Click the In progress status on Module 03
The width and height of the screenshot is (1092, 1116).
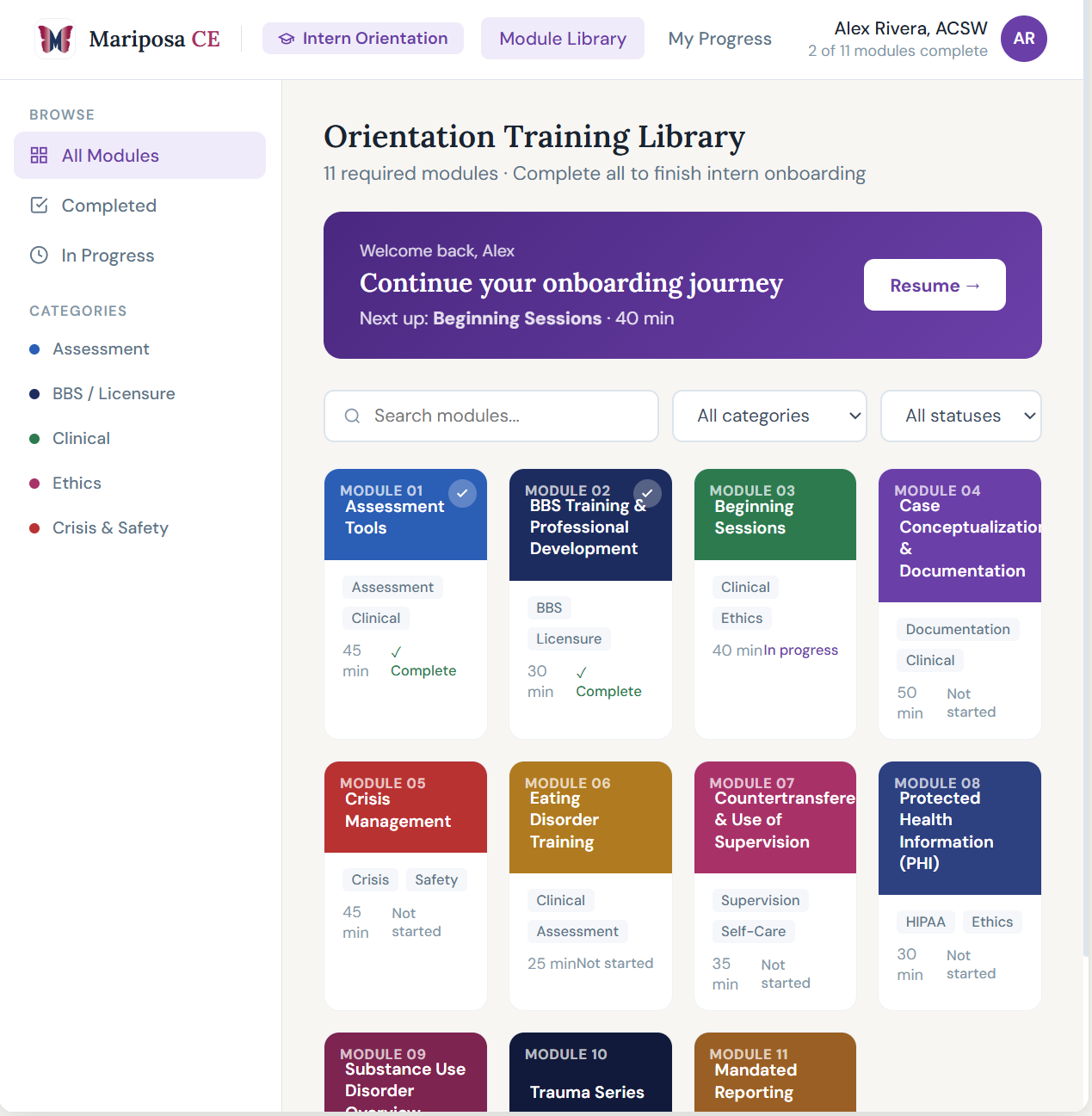[x=800, y=650]
